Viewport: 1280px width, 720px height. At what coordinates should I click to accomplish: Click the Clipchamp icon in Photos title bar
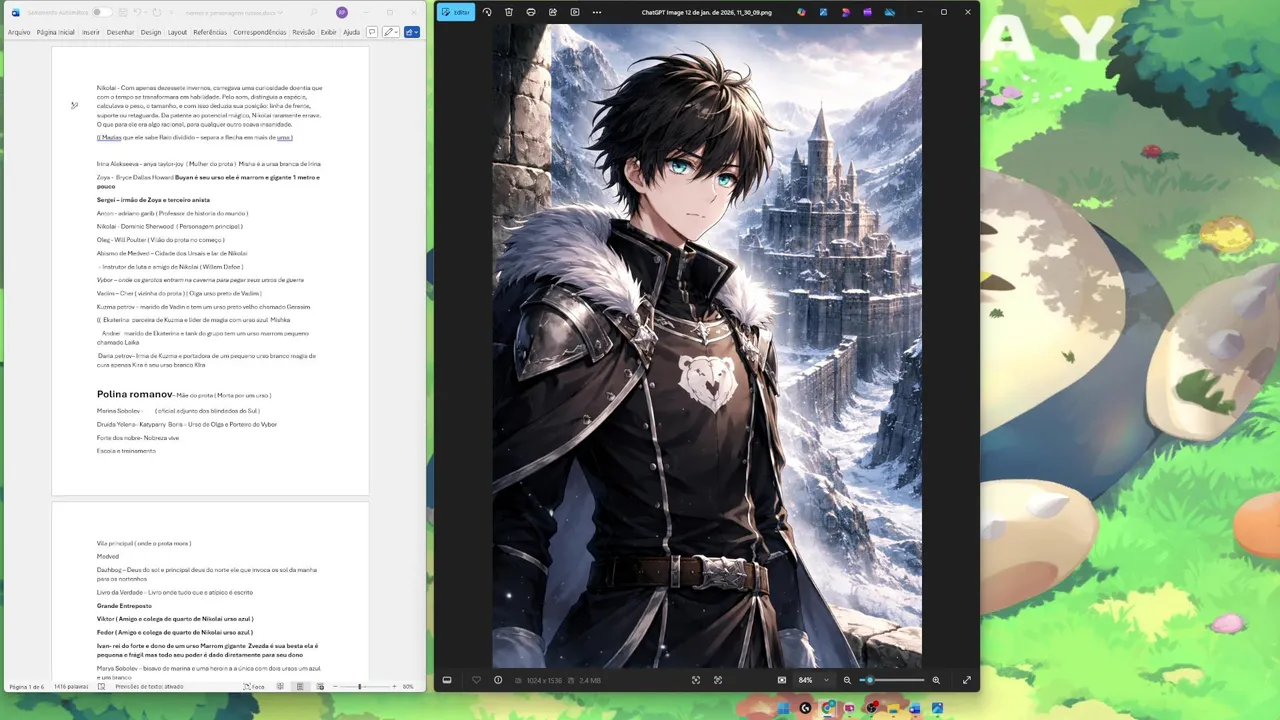(867, 12)
